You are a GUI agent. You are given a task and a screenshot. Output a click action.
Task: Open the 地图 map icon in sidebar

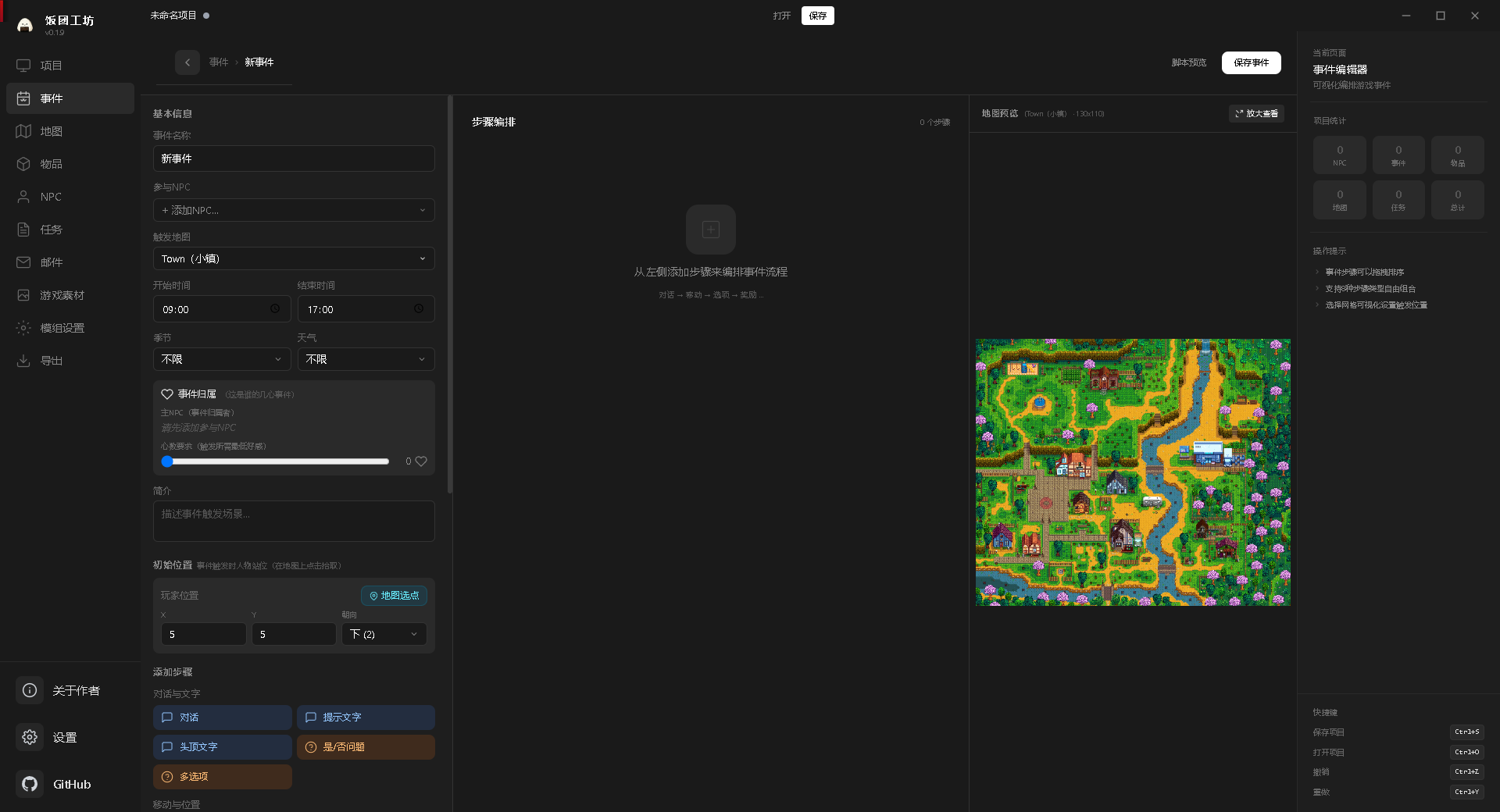pyautogui.click(x=23, y=131)
